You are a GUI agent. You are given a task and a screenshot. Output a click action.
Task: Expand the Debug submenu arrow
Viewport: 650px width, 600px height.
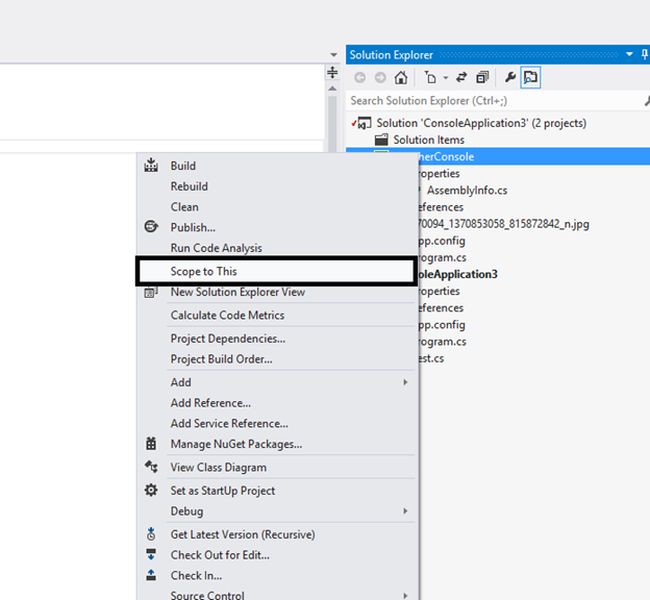coord(405,511)
